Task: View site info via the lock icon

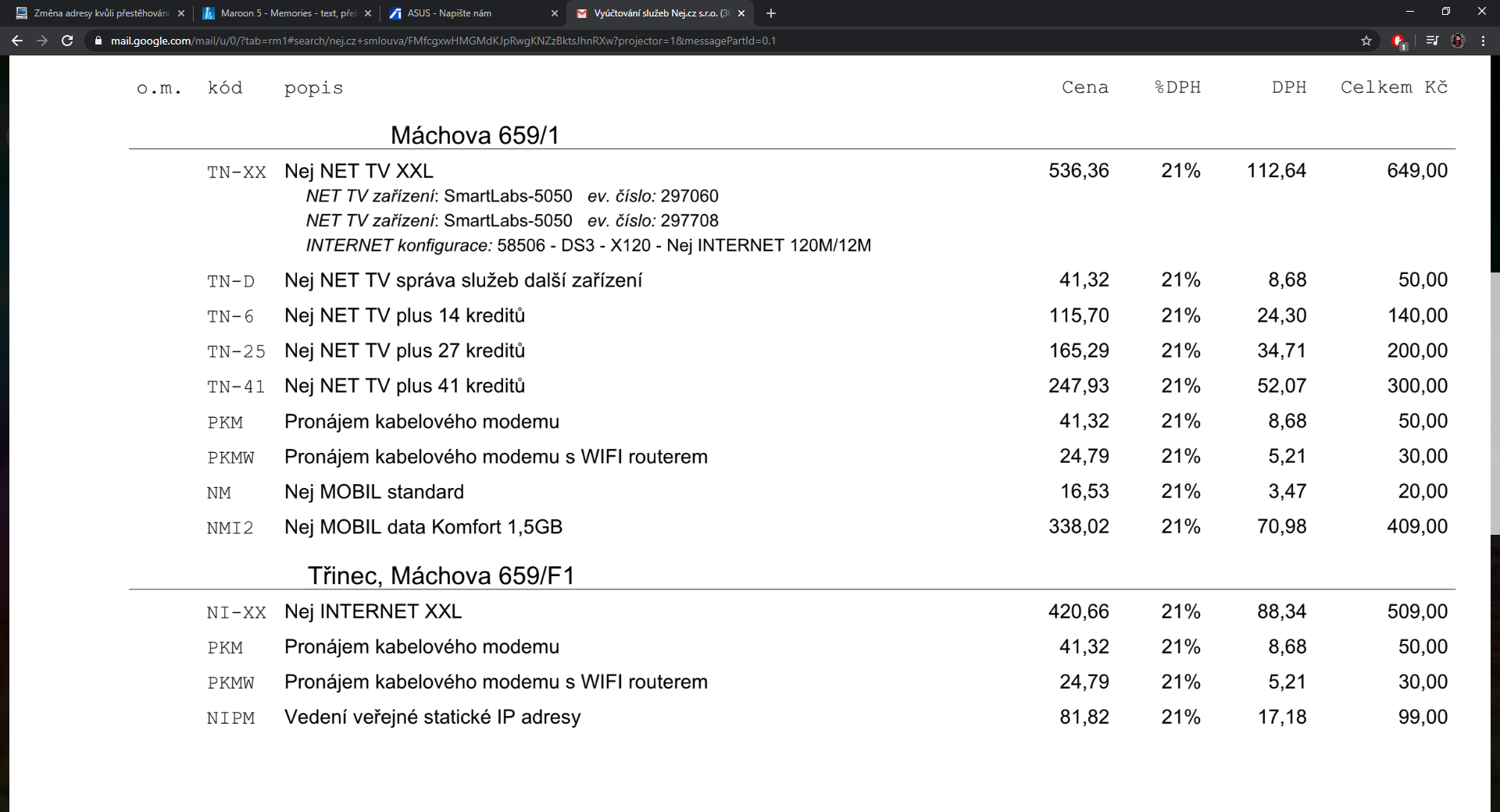Action: click(x=98, y=41)
